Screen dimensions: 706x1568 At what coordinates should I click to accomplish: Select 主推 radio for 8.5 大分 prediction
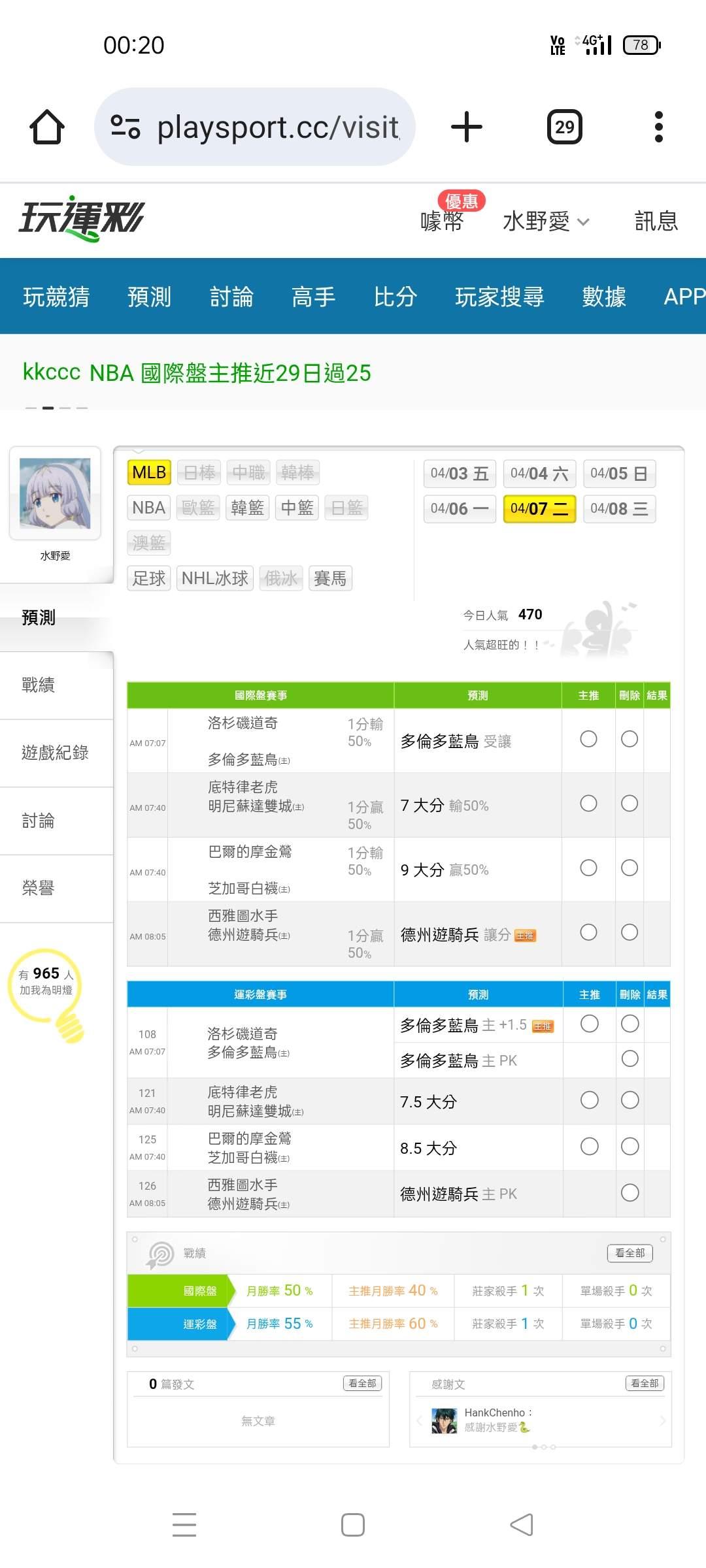click(589, 1147)
